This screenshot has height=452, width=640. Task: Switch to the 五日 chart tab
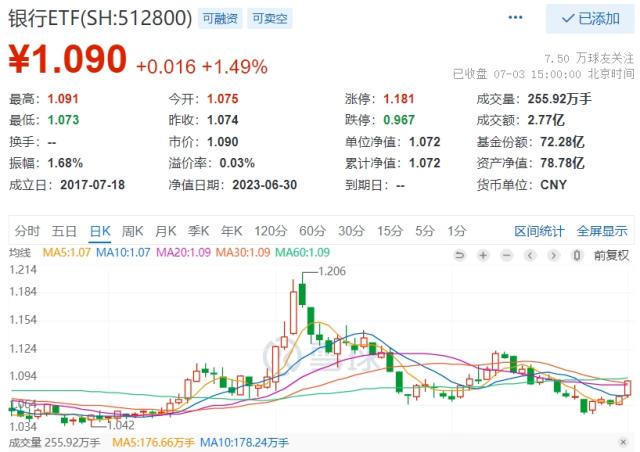click(x=64, y=231)
